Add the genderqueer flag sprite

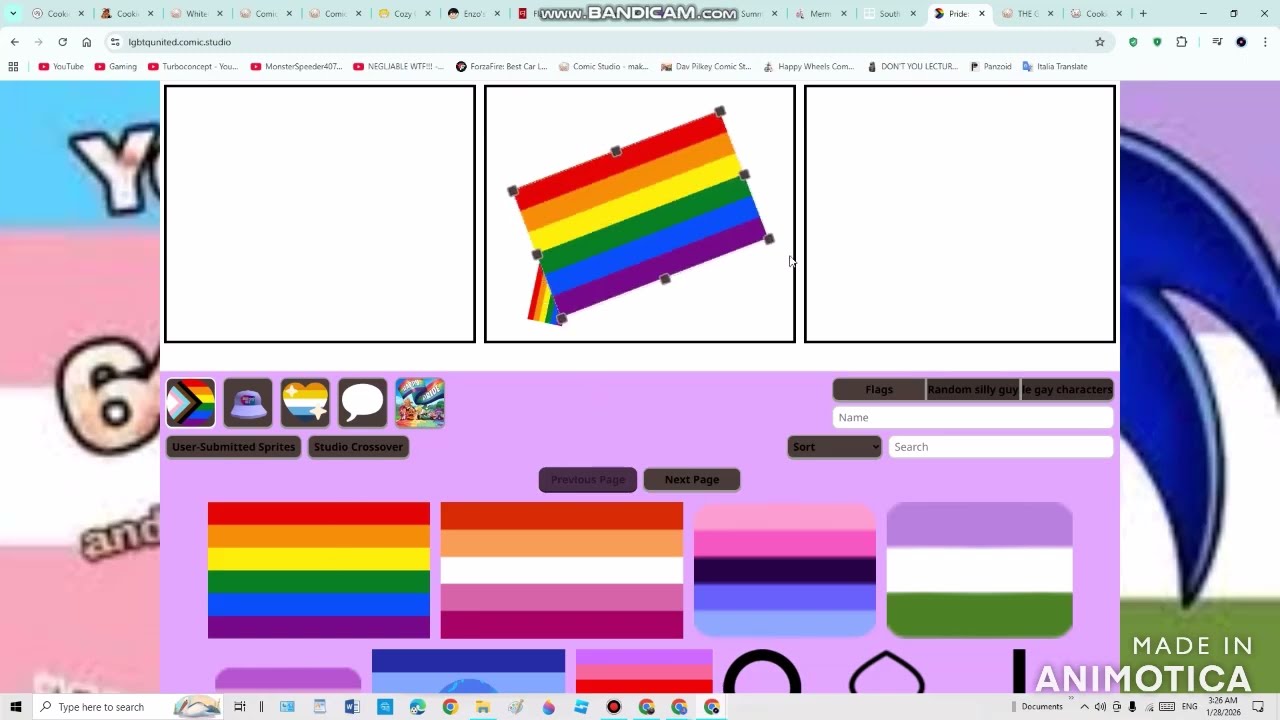point(979,570)
